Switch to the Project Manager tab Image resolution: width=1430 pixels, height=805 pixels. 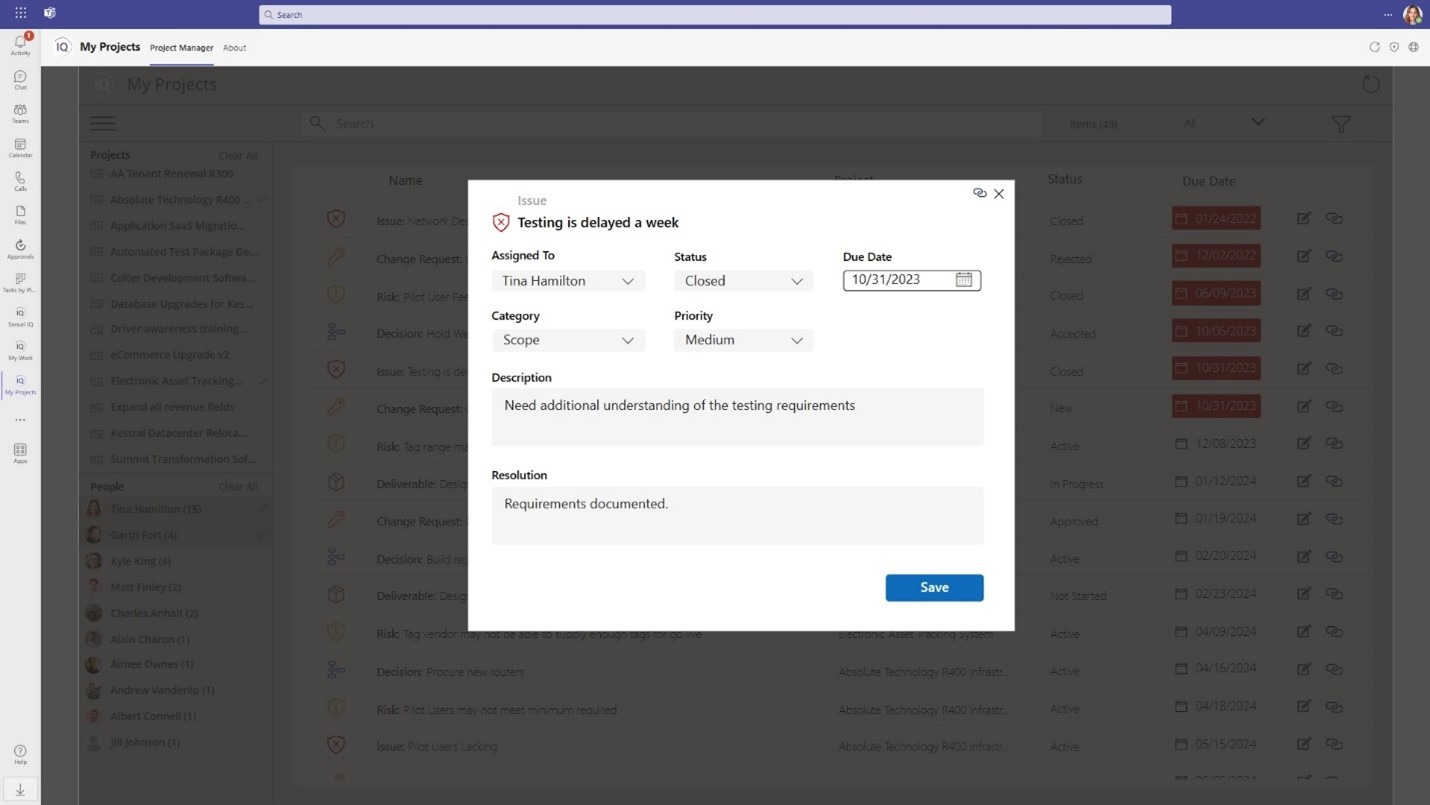click(181, 47)
